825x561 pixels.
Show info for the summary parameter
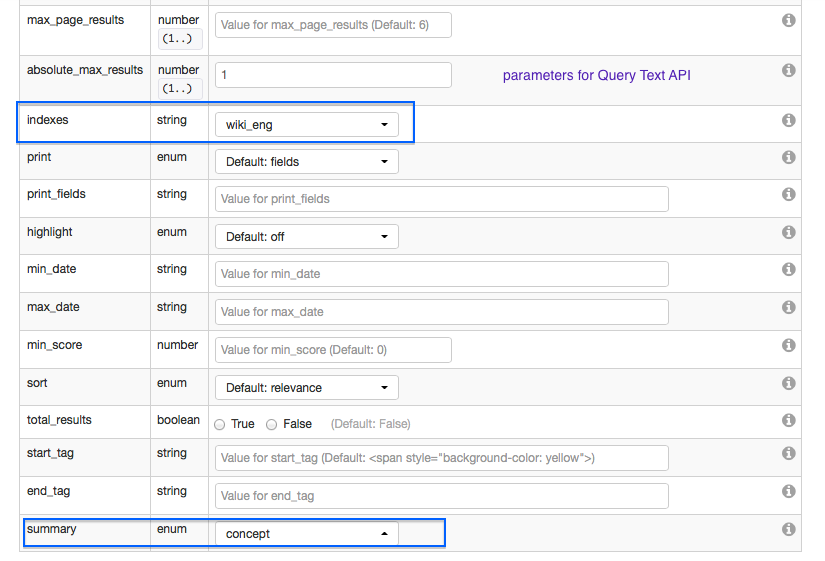point(788,529)
